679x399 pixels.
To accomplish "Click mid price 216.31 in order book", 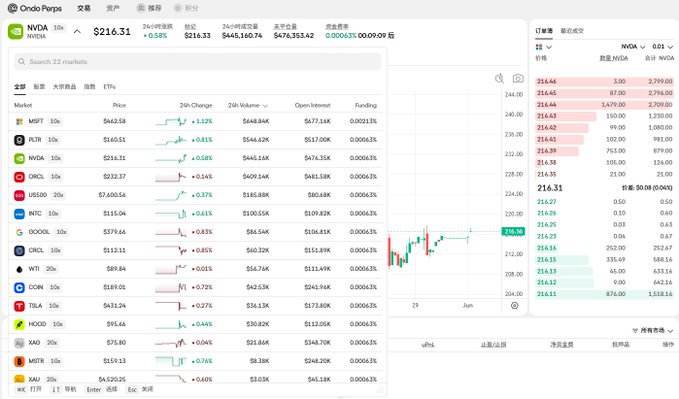I will tap(550, 188).
